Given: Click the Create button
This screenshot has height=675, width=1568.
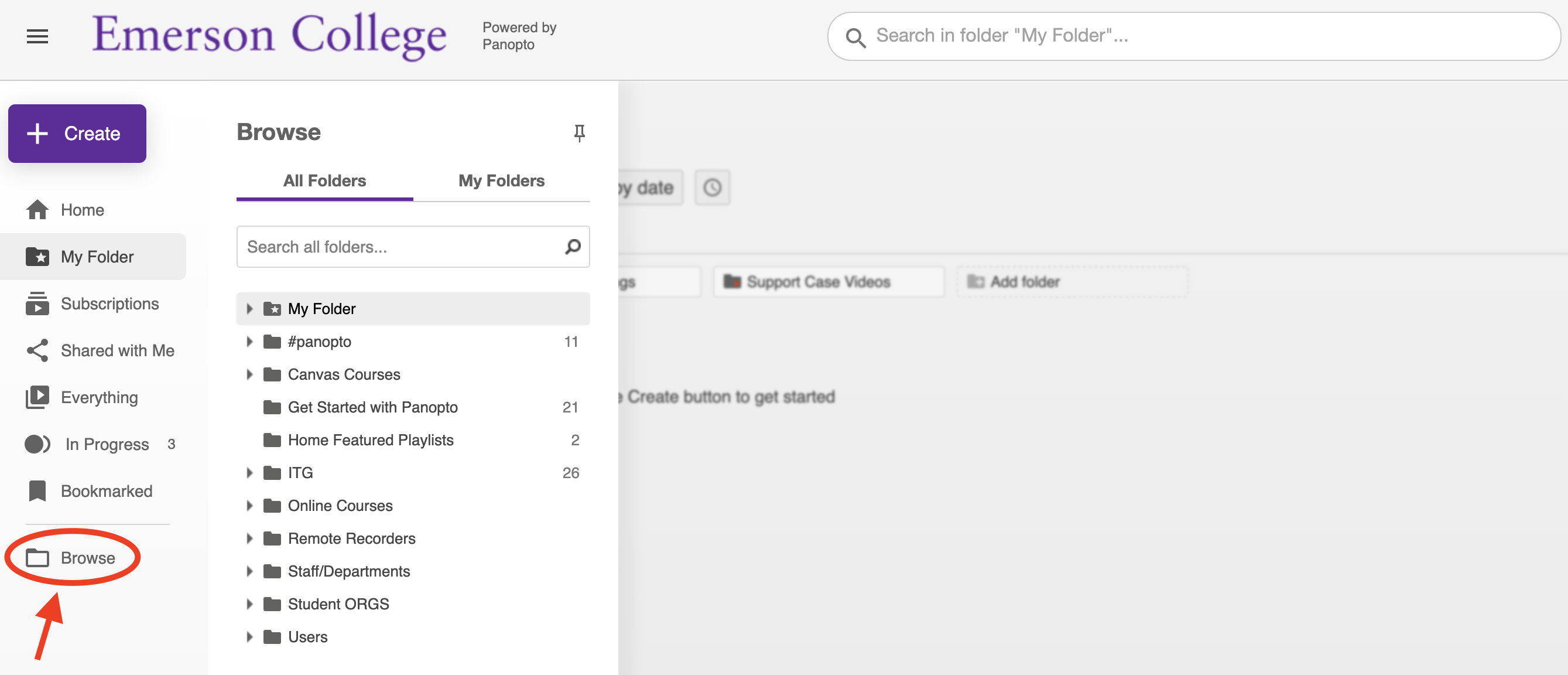Looking at the screenshot, I should pos(77,134).
